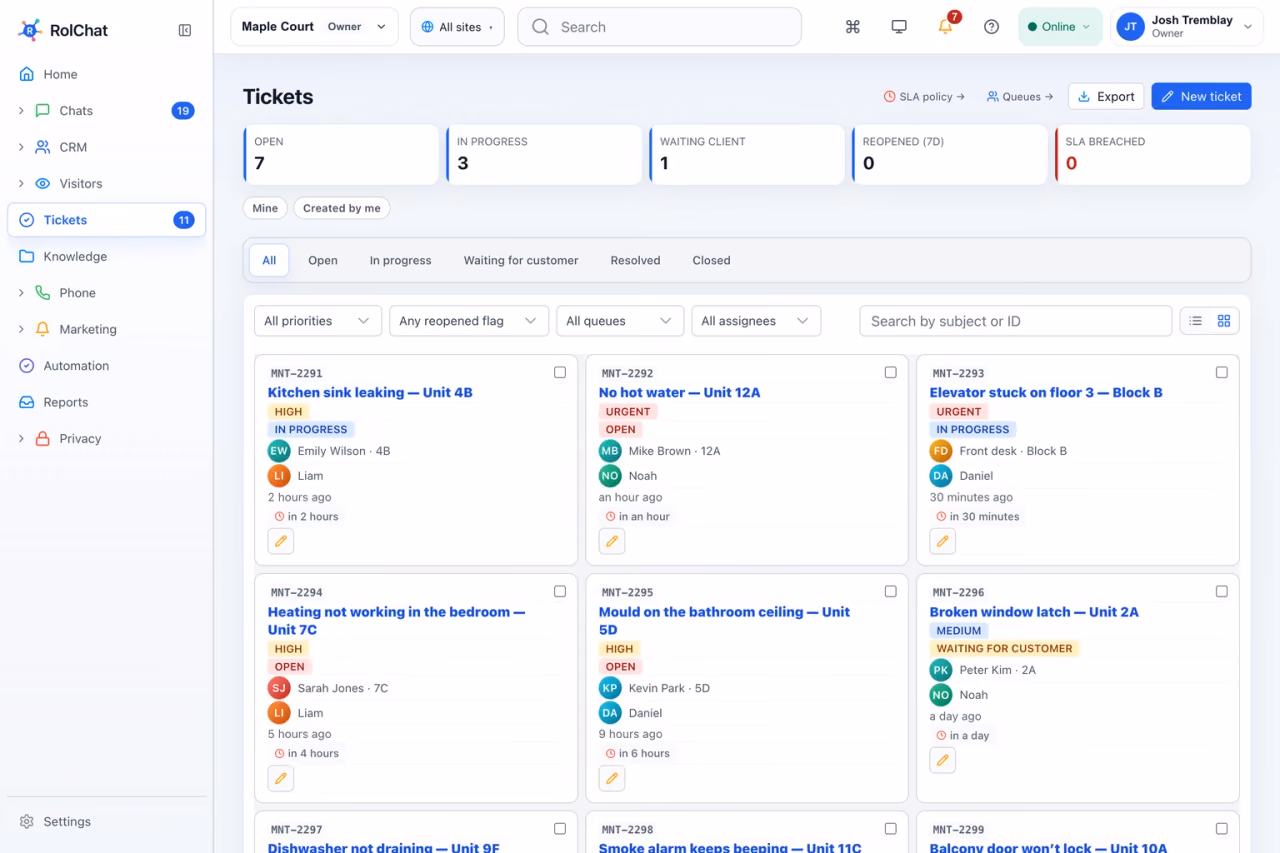
Task: Switch to the In progress tab
Action: coord(400,260)
